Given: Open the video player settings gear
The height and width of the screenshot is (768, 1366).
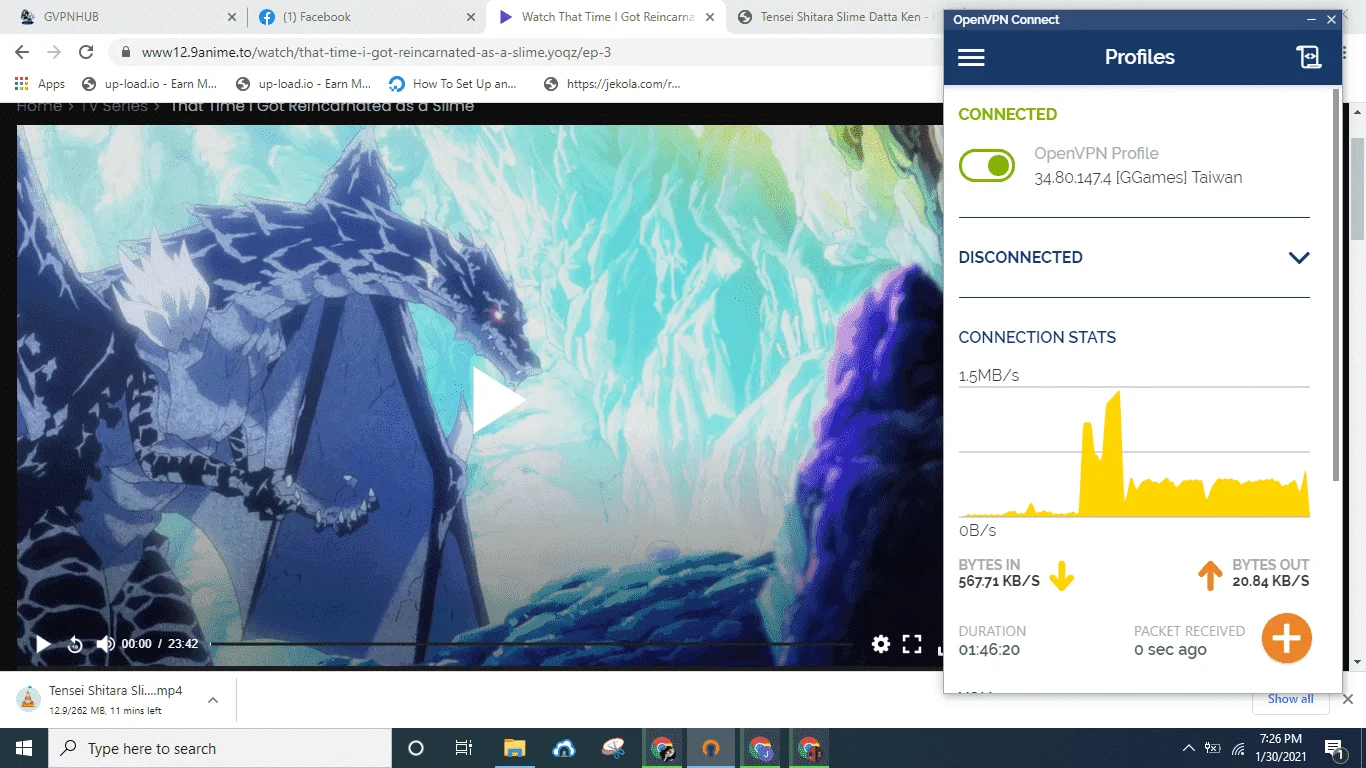Looking at the screenshot, I should 881,644.
